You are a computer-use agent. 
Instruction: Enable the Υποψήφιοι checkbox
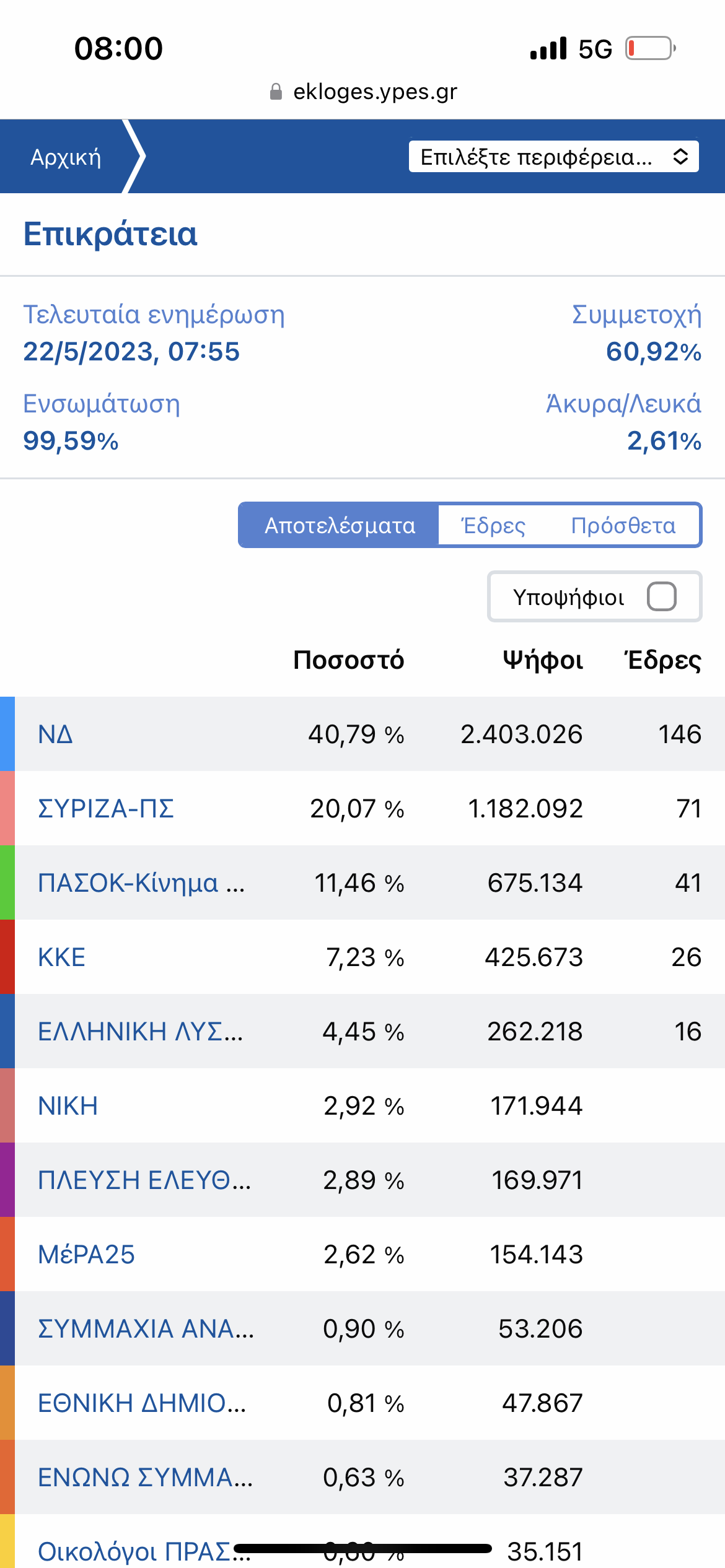click(x=661, y=596)
